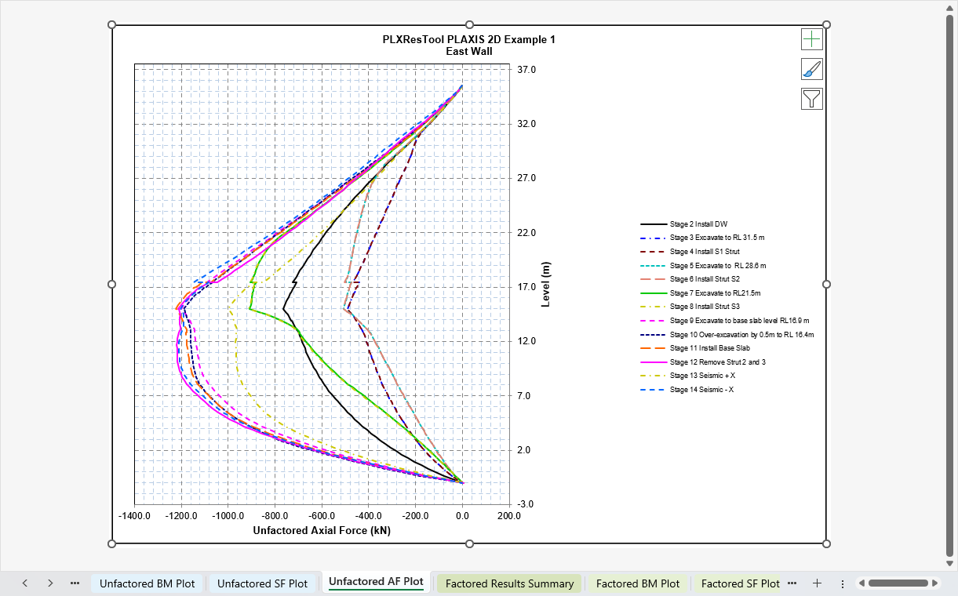Viewport: 958px width, 596px height.
Task: Select the Unfactored Axial Force axis title
Action: (321, 531)
